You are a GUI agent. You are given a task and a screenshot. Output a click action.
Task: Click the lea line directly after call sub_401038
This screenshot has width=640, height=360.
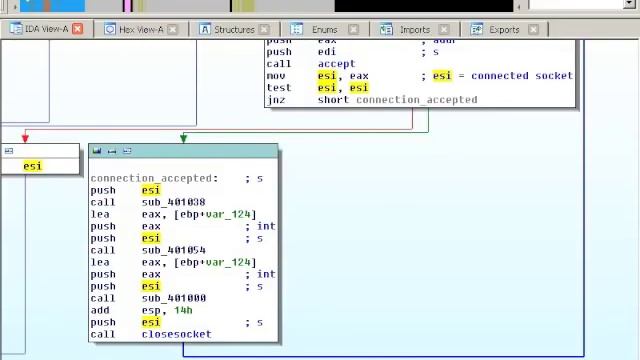point(173,214)
